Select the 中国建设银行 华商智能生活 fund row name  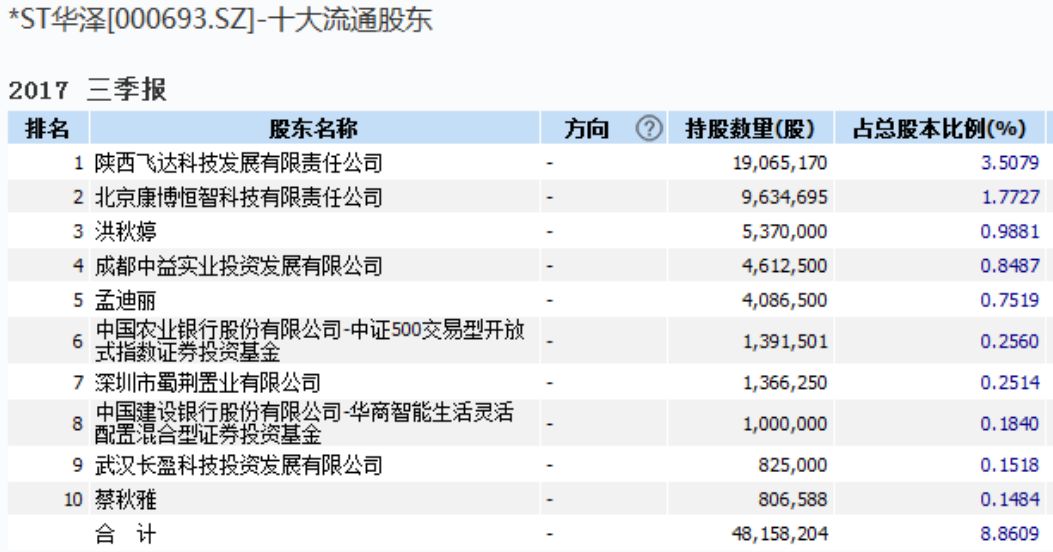tap(304, 423)
